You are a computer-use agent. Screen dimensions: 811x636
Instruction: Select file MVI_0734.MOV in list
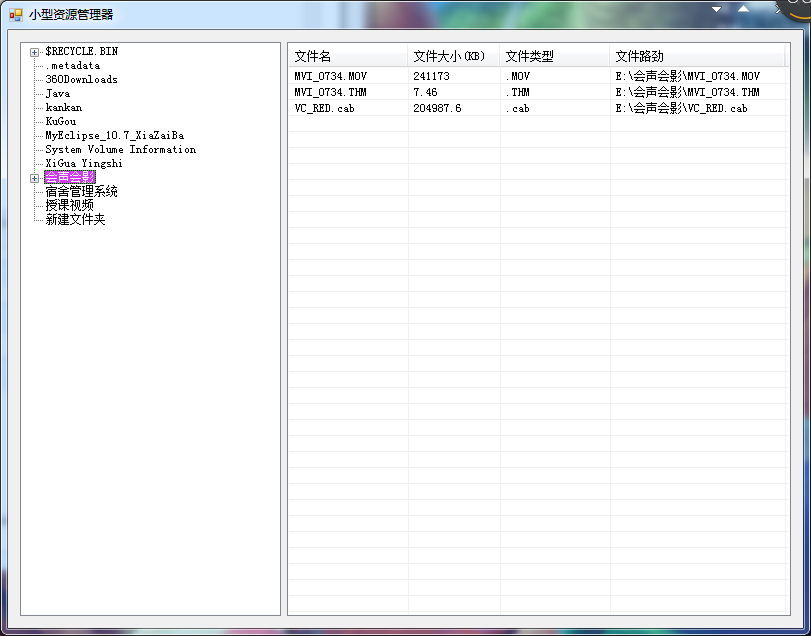tap(331, 76)
